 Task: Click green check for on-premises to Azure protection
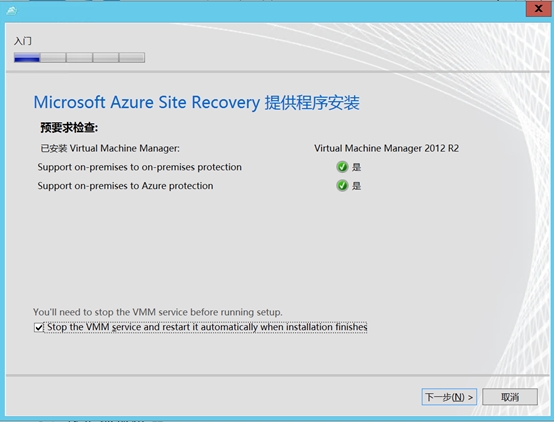tap(342, 186)
